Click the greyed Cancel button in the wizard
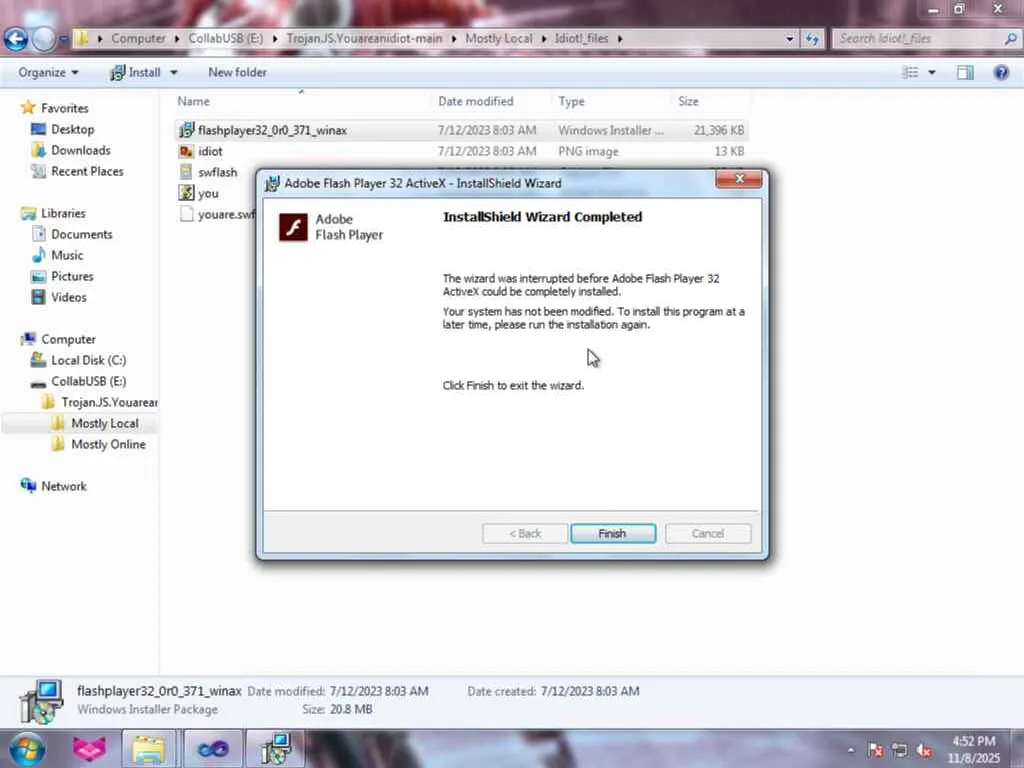This screenshot has height=768, width=1024. [708, 534]
